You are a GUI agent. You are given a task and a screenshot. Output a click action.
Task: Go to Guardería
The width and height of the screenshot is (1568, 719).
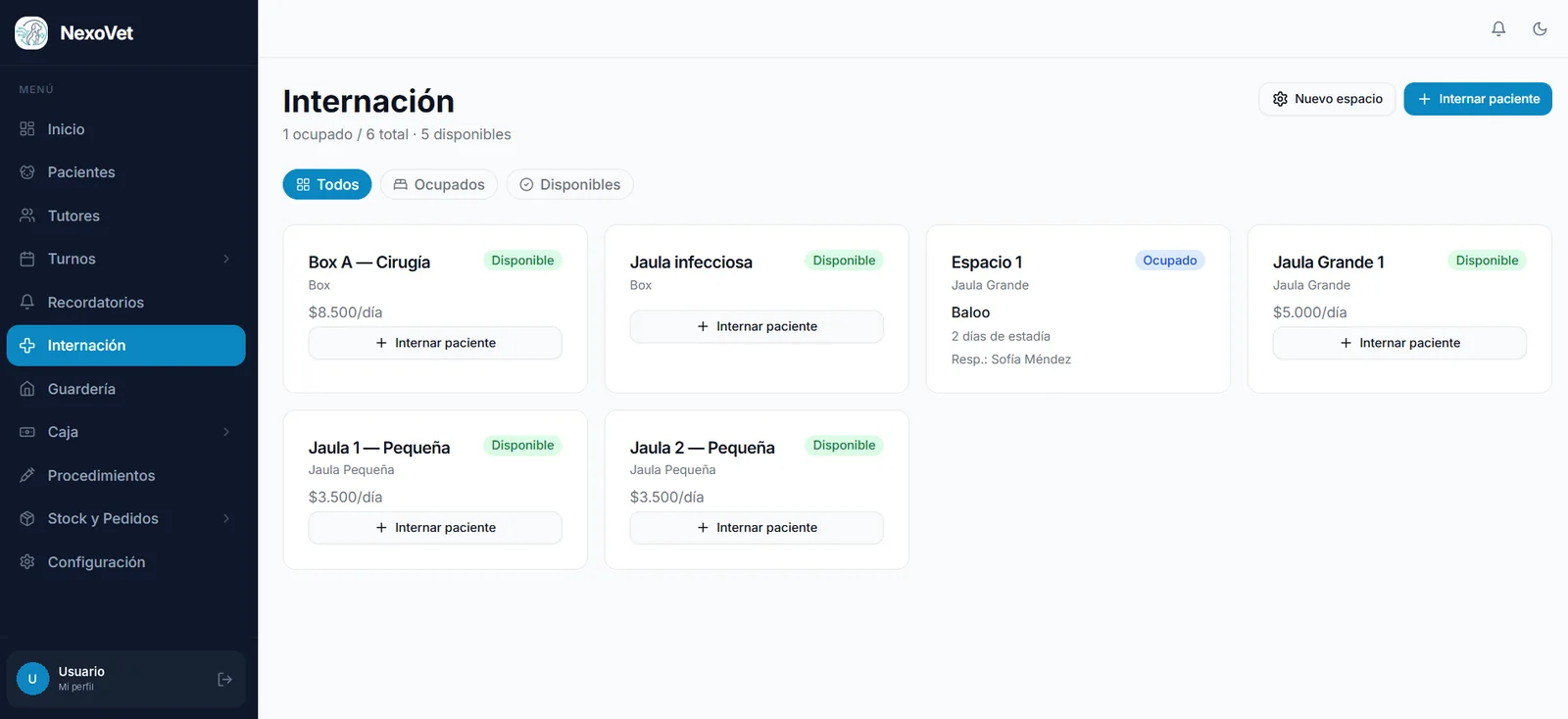125,389
